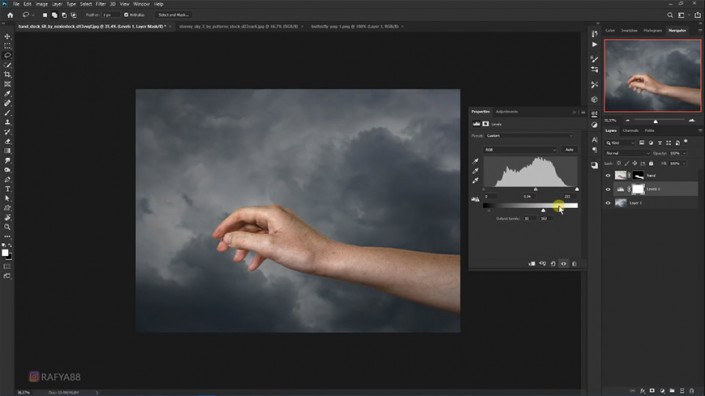Open the History panel icon
The image size is (705, 396).
[x=594, y=34]
